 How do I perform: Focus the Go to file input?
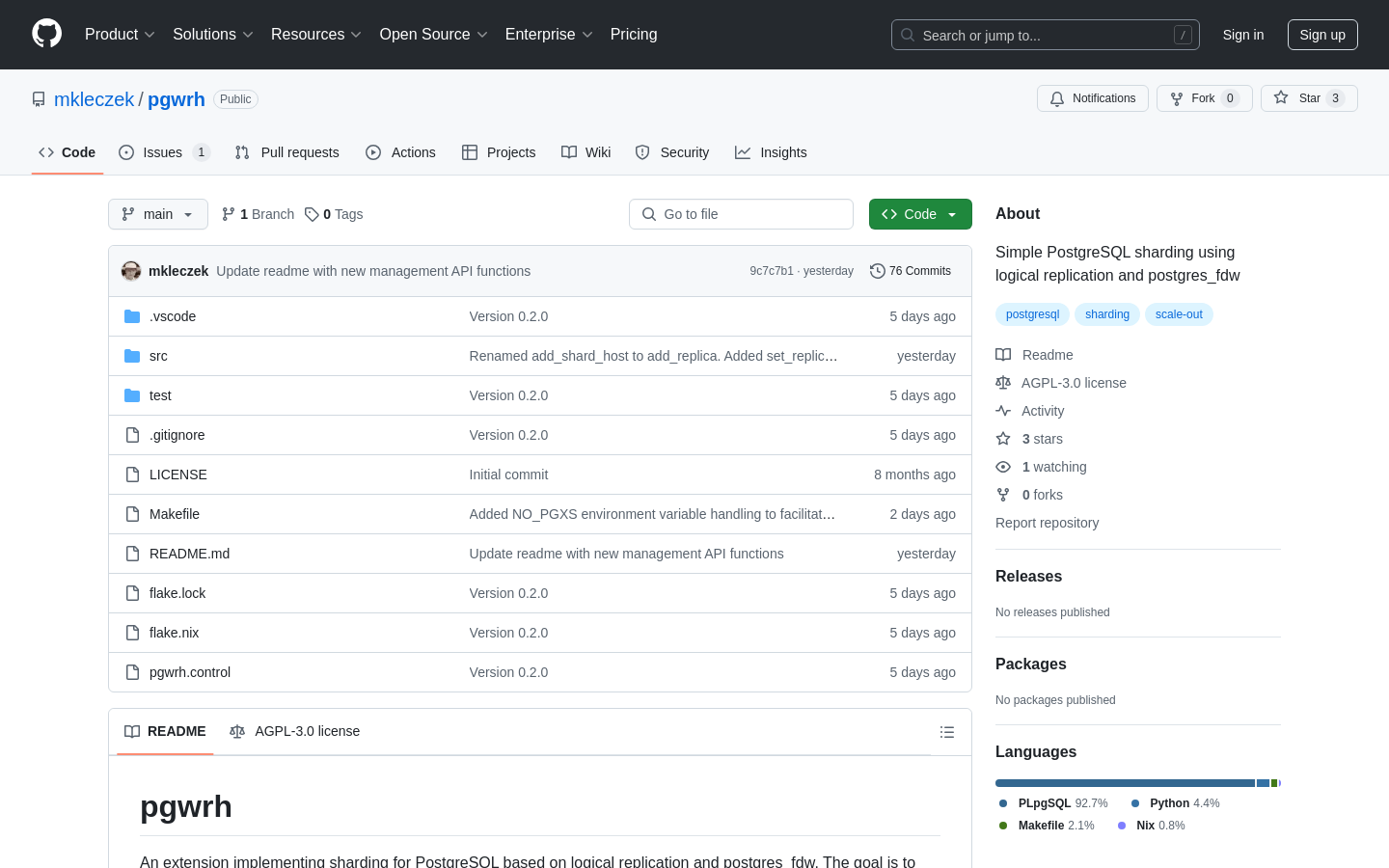(x=741, y=214)
